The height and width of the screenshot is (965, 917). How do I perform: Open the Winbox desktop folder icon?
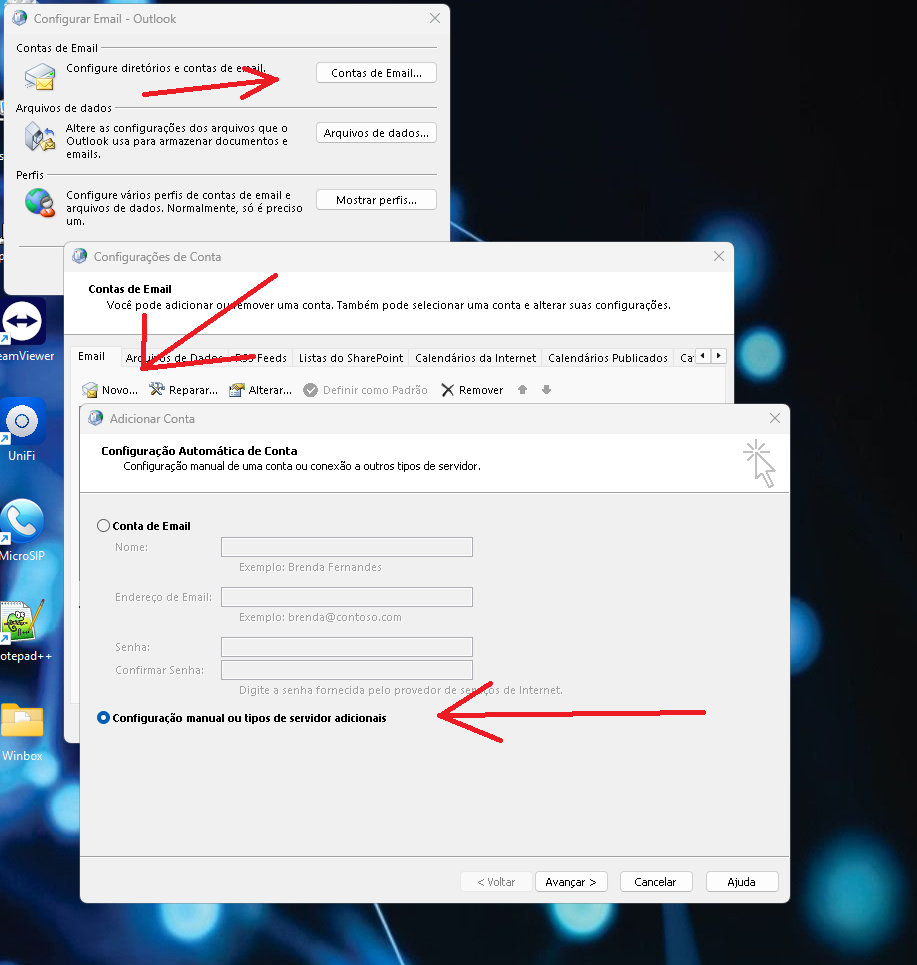click(x=22, y=722)
